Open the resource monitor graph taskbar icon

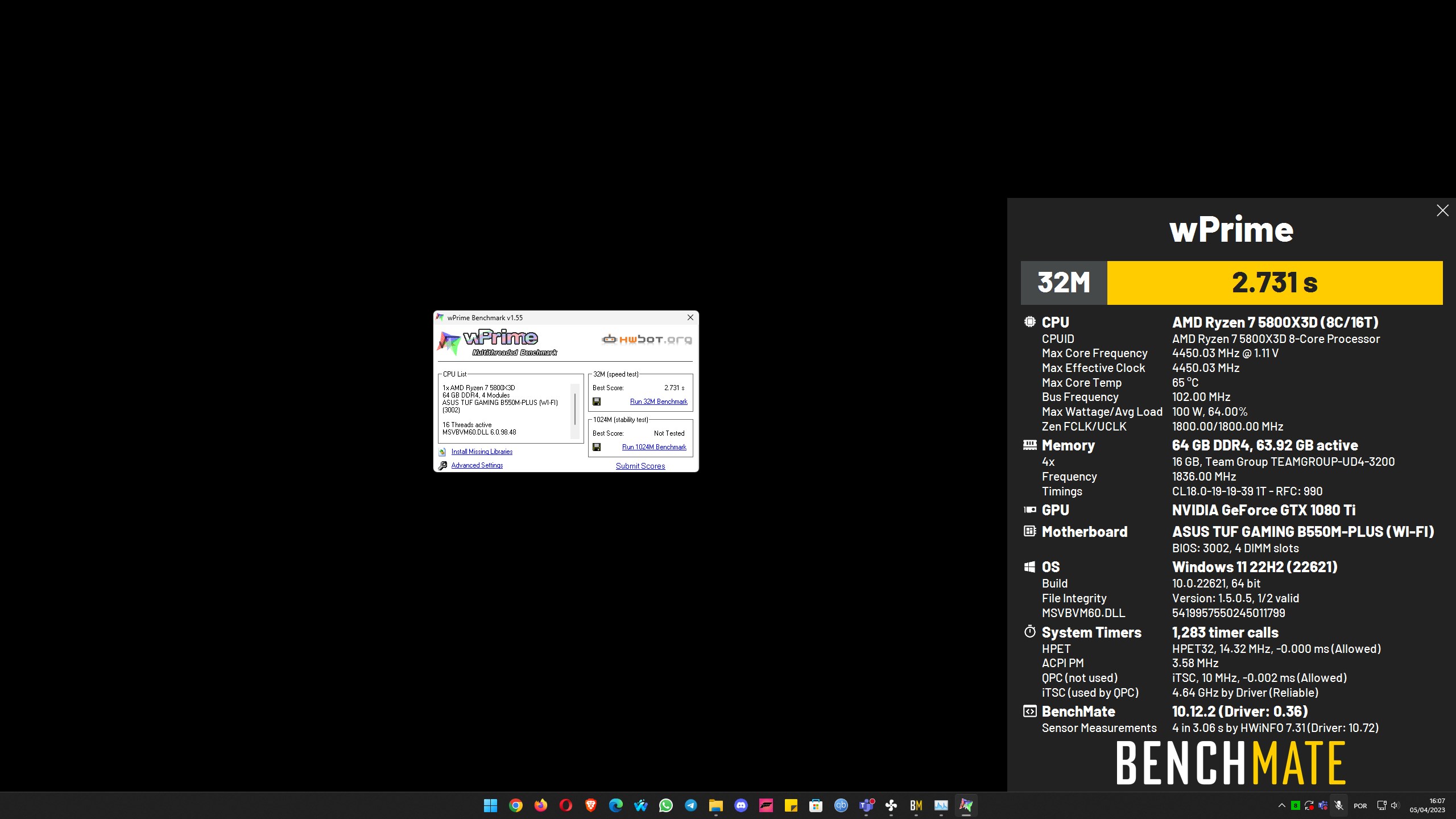coord(941,805)
